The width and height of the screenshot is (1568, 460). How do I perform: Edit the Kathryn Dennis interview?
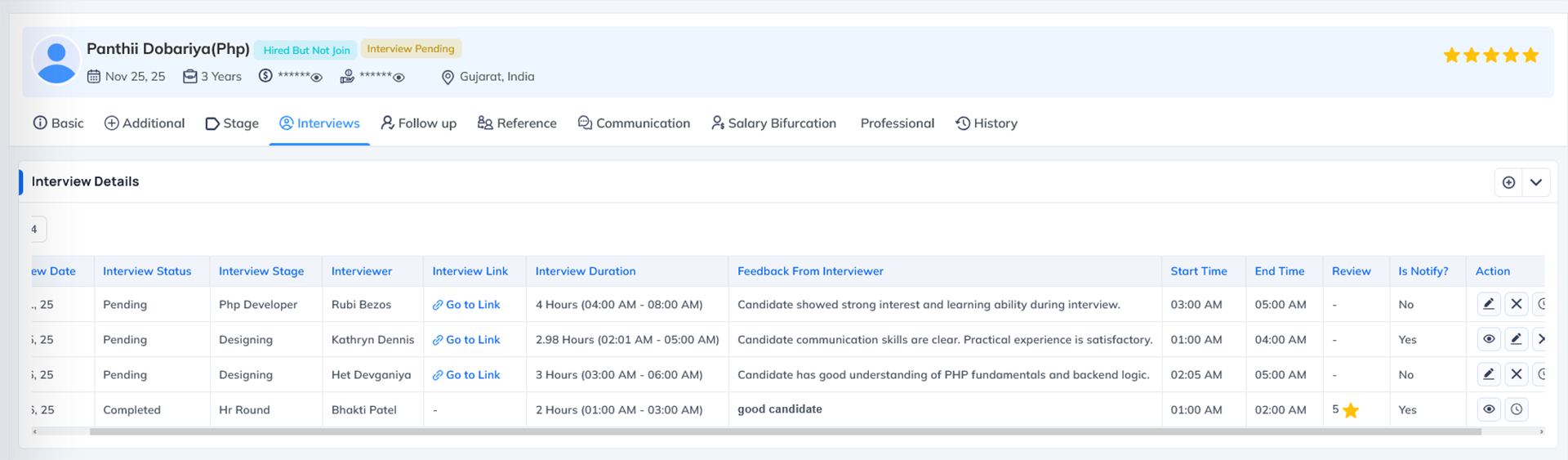[1517, 339]
